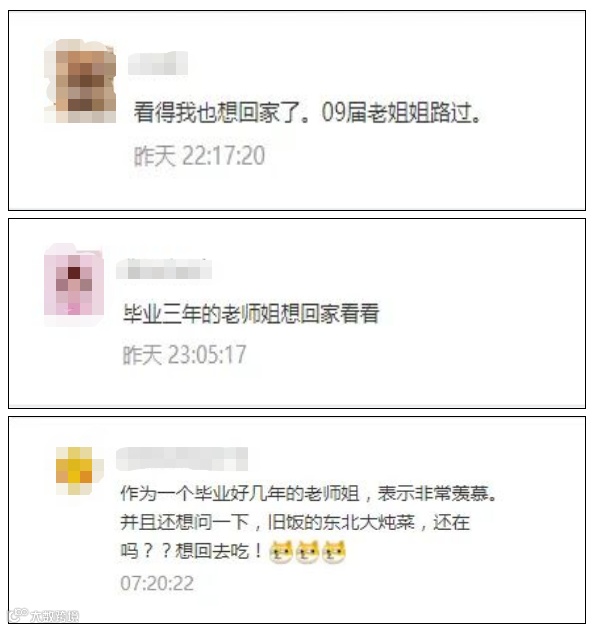This screenshot has height=629, width=595.
Task: Open the brown pixelated avatar of first commenter
Action: click(80, 81)
